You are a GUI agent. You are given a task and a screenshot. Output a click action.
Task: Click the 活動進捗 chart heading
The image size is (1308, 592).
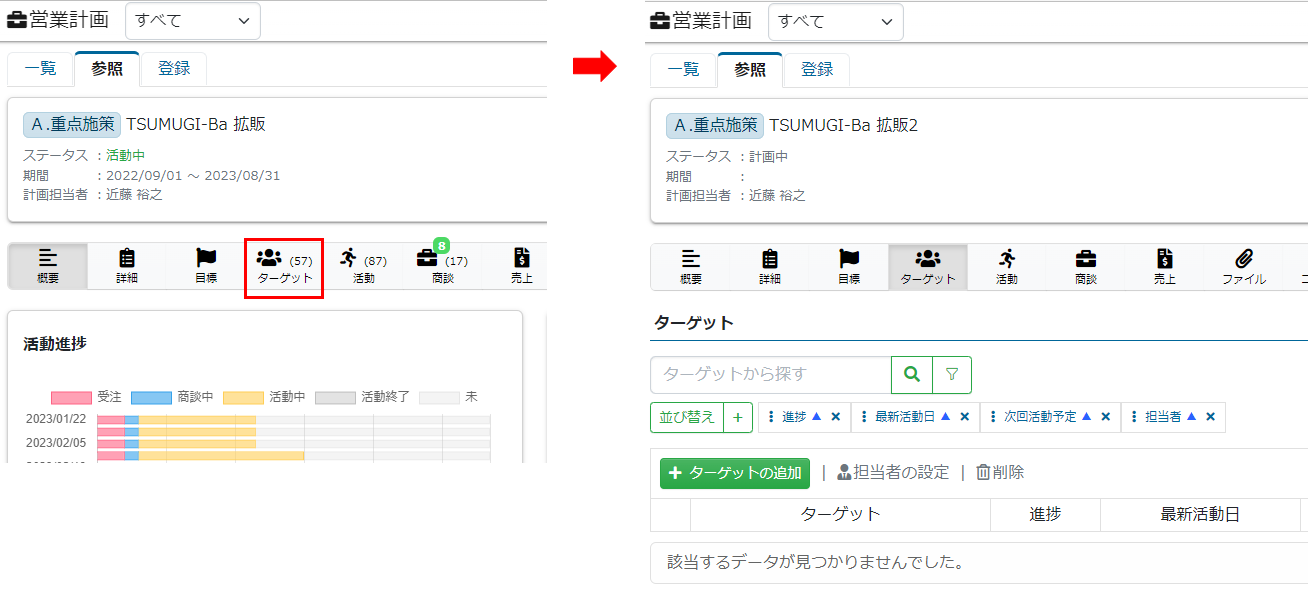coord(55,343)
